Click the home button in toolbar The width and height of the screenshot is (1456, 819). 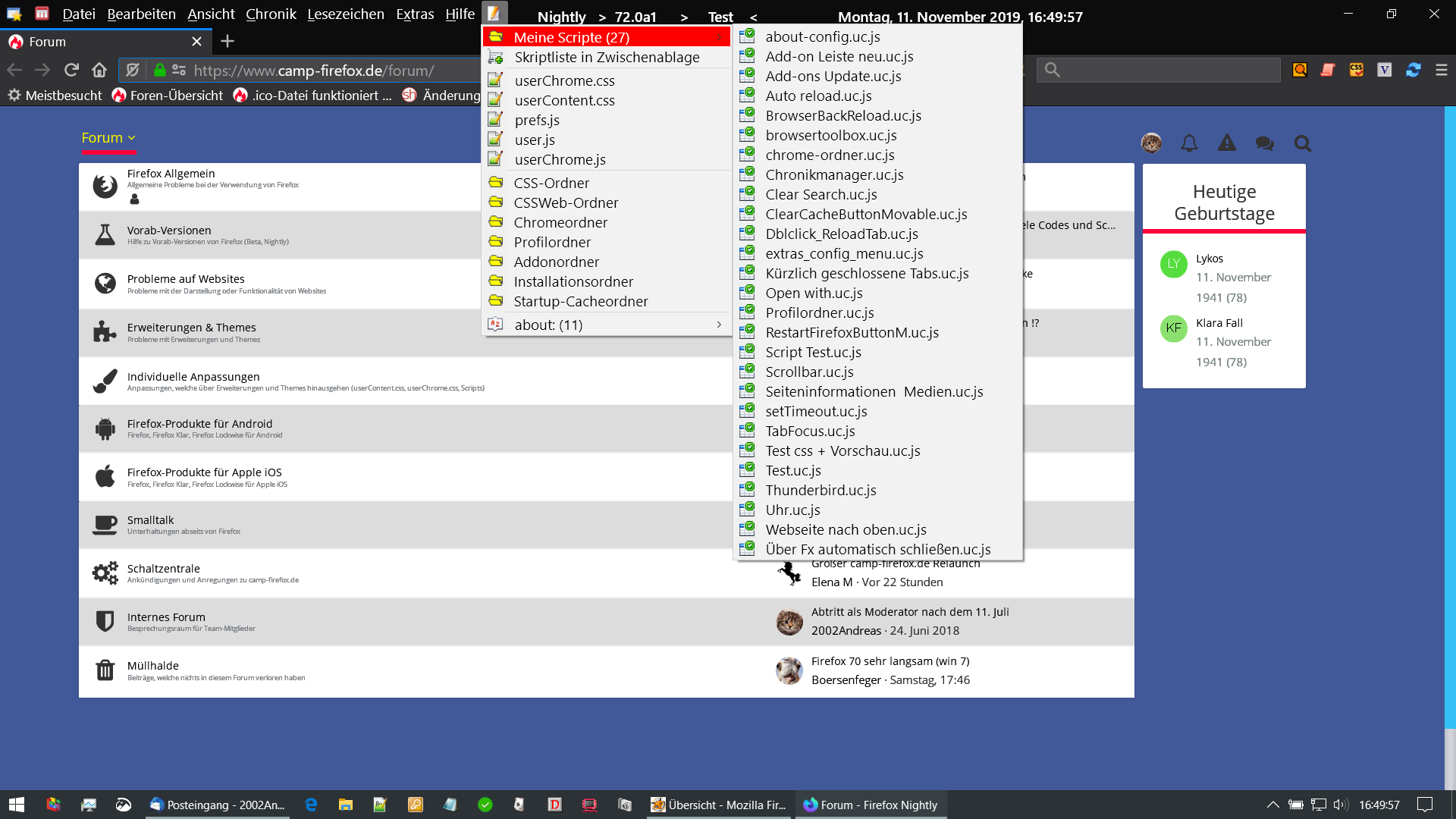[99, 70]
